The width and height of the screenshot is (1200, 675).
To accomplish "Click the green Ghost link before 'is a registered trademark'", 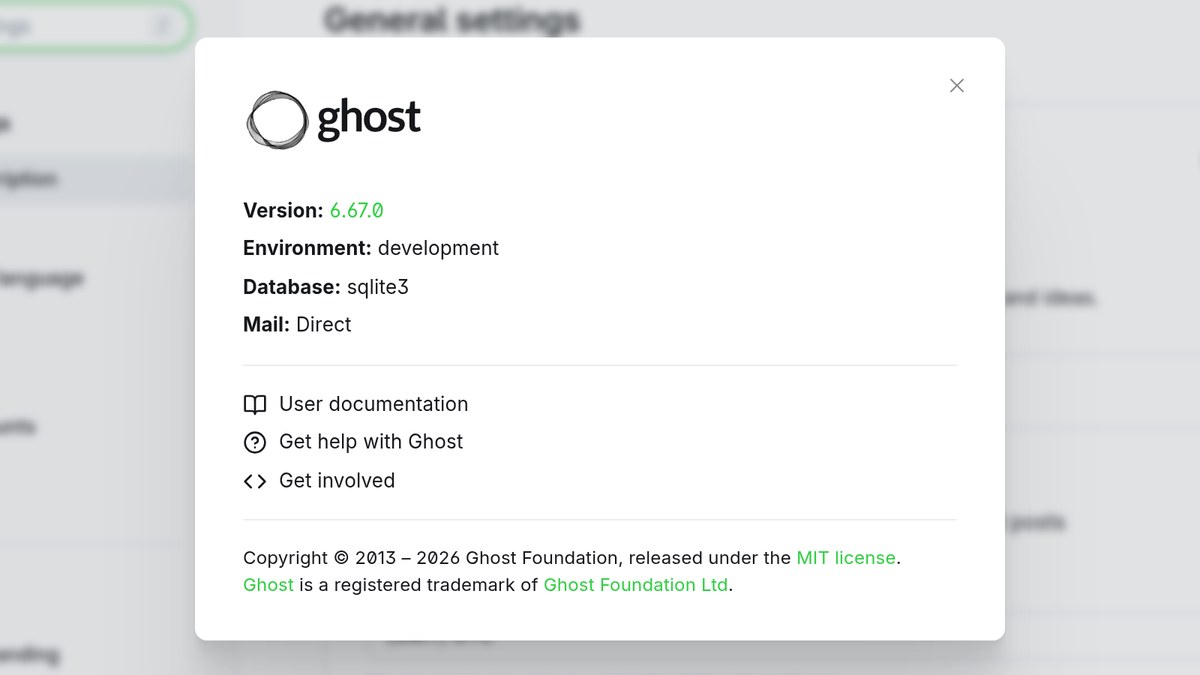I will [x=268, y=585].
